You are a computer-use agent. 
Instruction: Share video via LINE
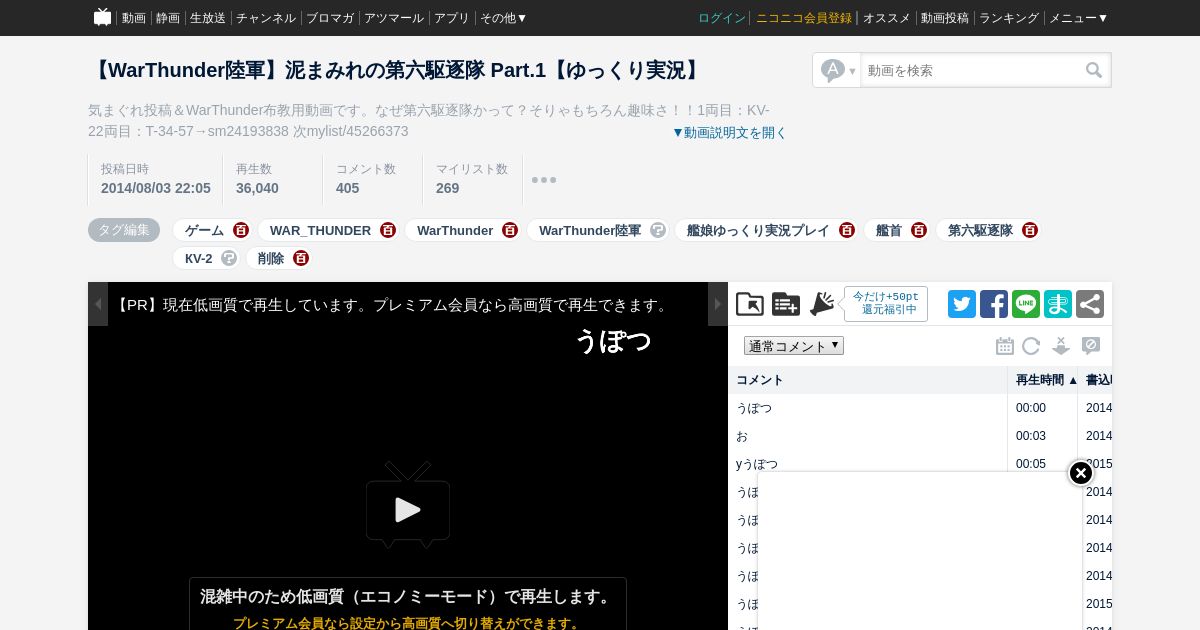[1026, 304]
